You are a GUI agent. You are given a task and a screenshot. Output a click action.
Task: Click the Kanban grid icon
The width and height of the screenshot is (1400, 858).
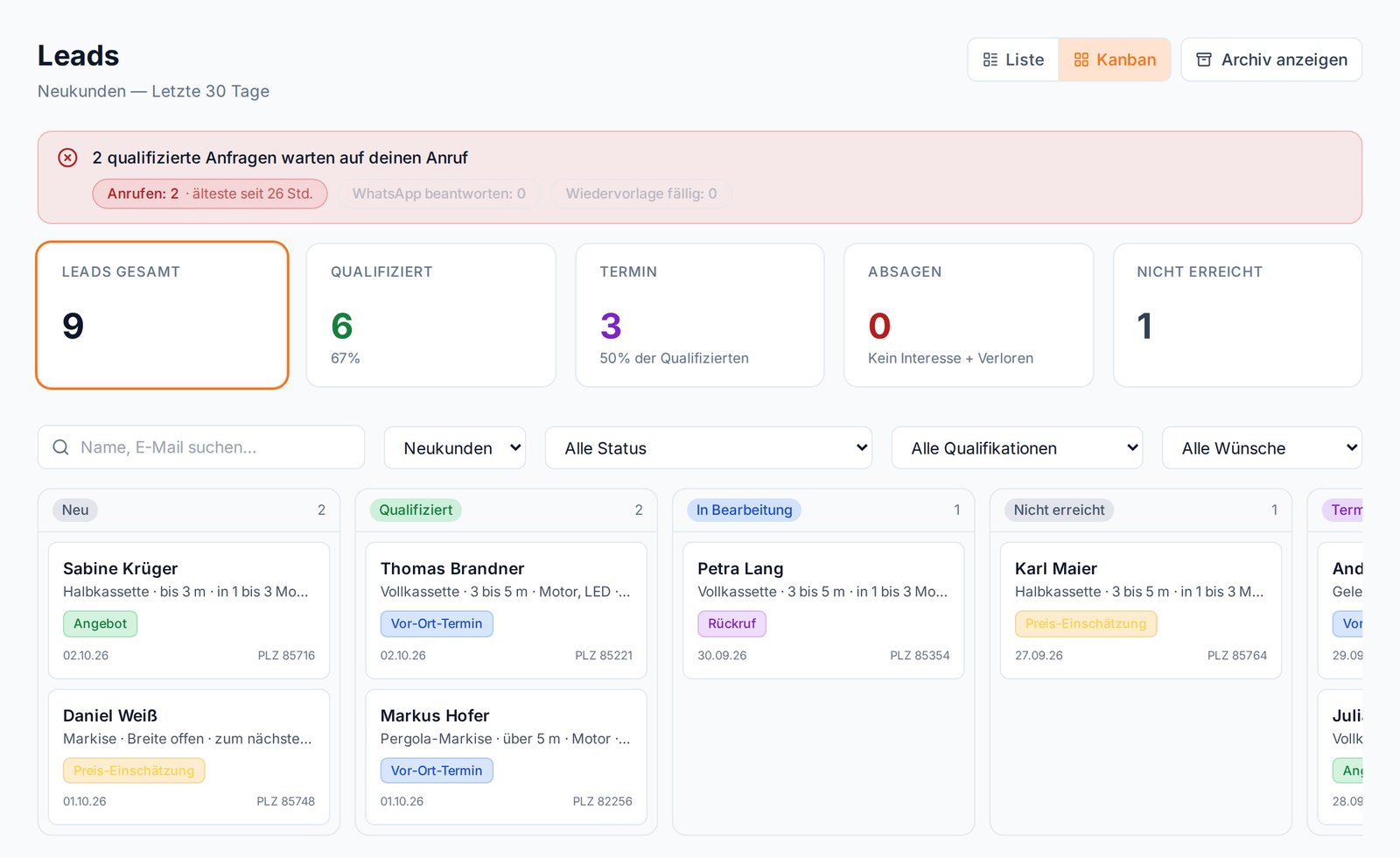coord(1081,60)
